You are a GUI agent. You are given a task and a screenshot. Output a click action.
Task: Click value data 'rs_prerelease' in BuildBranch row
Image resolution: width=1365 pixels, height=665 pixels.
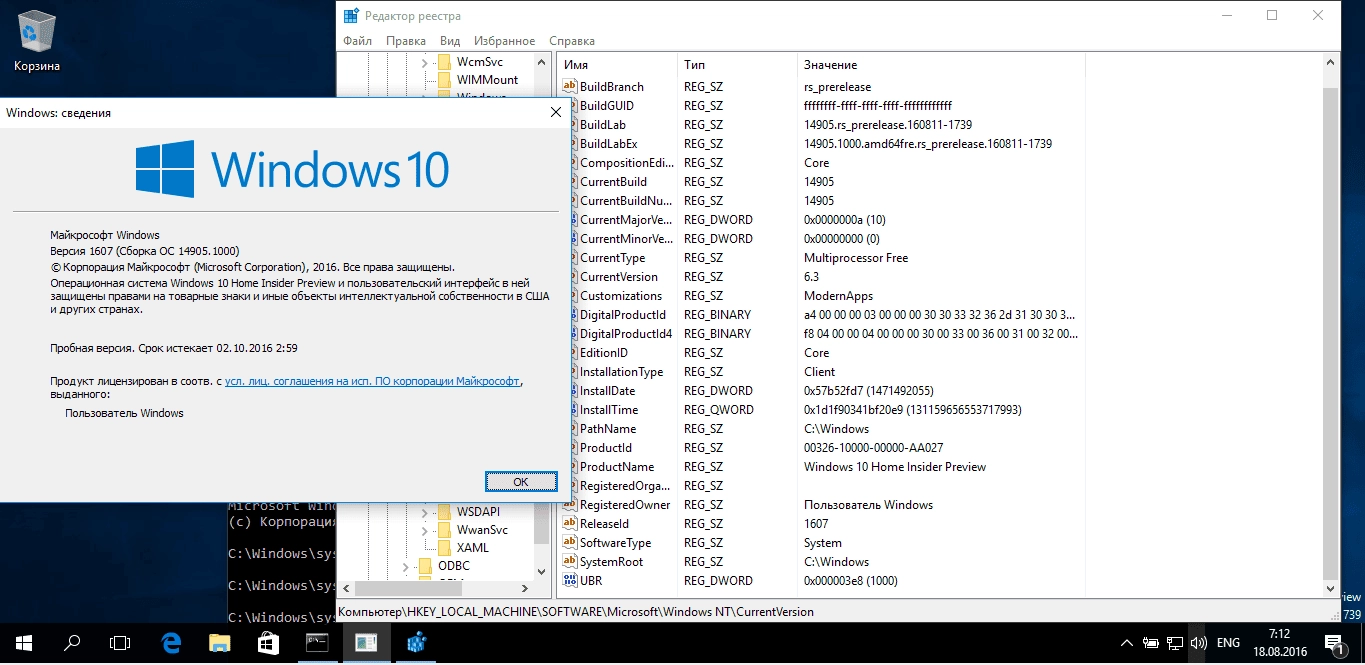837,87
